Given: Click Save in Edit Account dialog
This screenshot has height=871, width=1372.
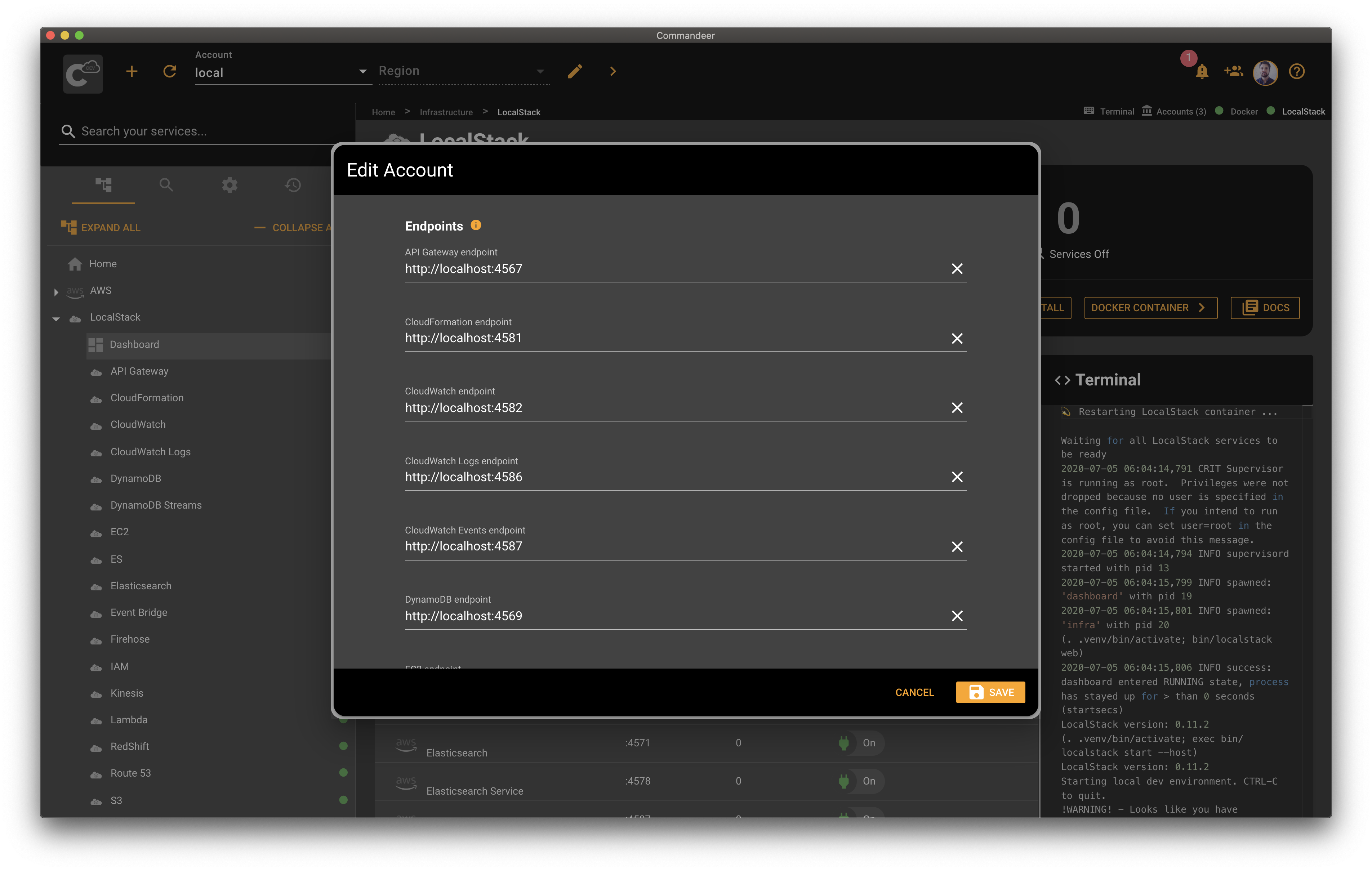Looking at the screenshot, I should [991, 693].
